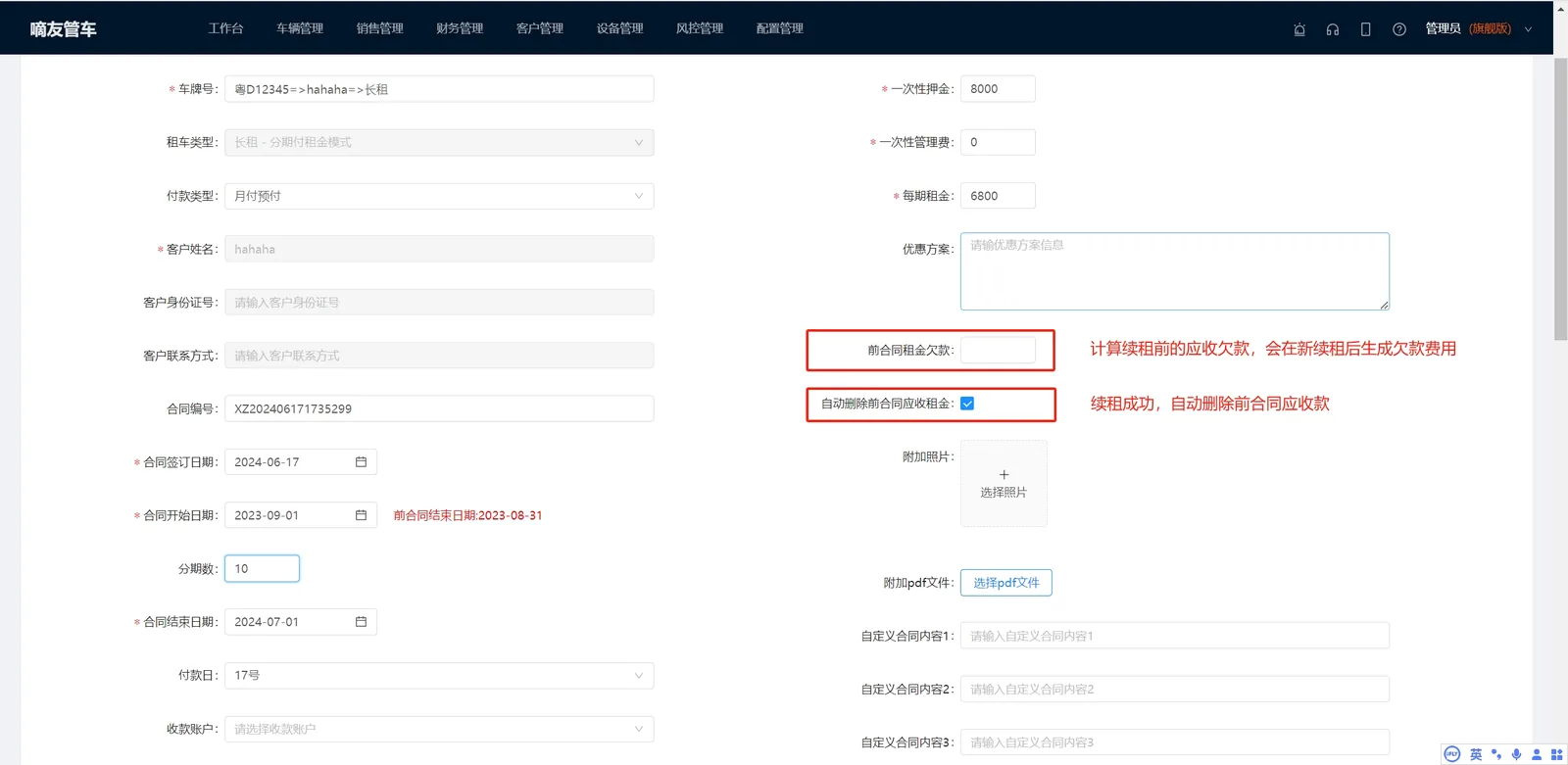Viewport: 1568px width, 765px height.
Task: Click the iFLY input method logo
Action: click(x=1452, y=754)
